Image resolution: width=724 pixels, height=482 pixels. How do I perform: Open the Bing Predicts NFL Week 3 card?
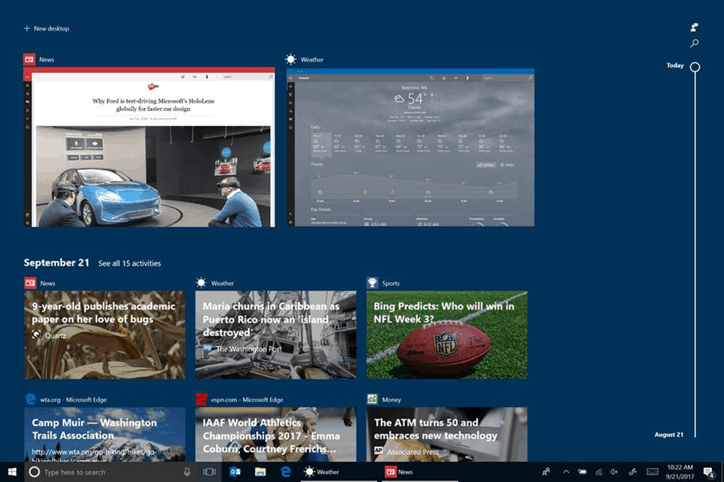coord(446,335)
